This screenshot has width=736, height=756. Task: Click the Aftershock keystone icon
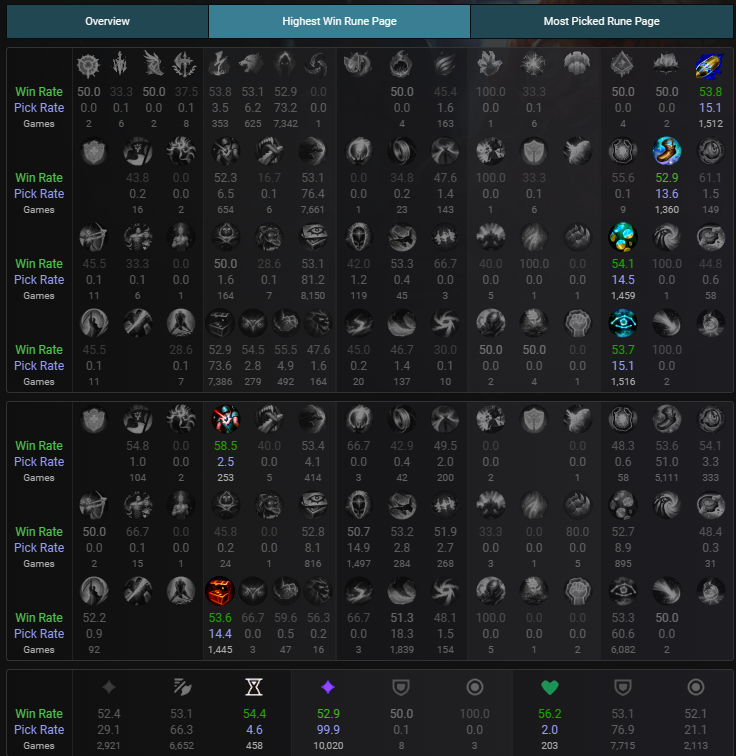pyautogui.click(x=534, y=66)
